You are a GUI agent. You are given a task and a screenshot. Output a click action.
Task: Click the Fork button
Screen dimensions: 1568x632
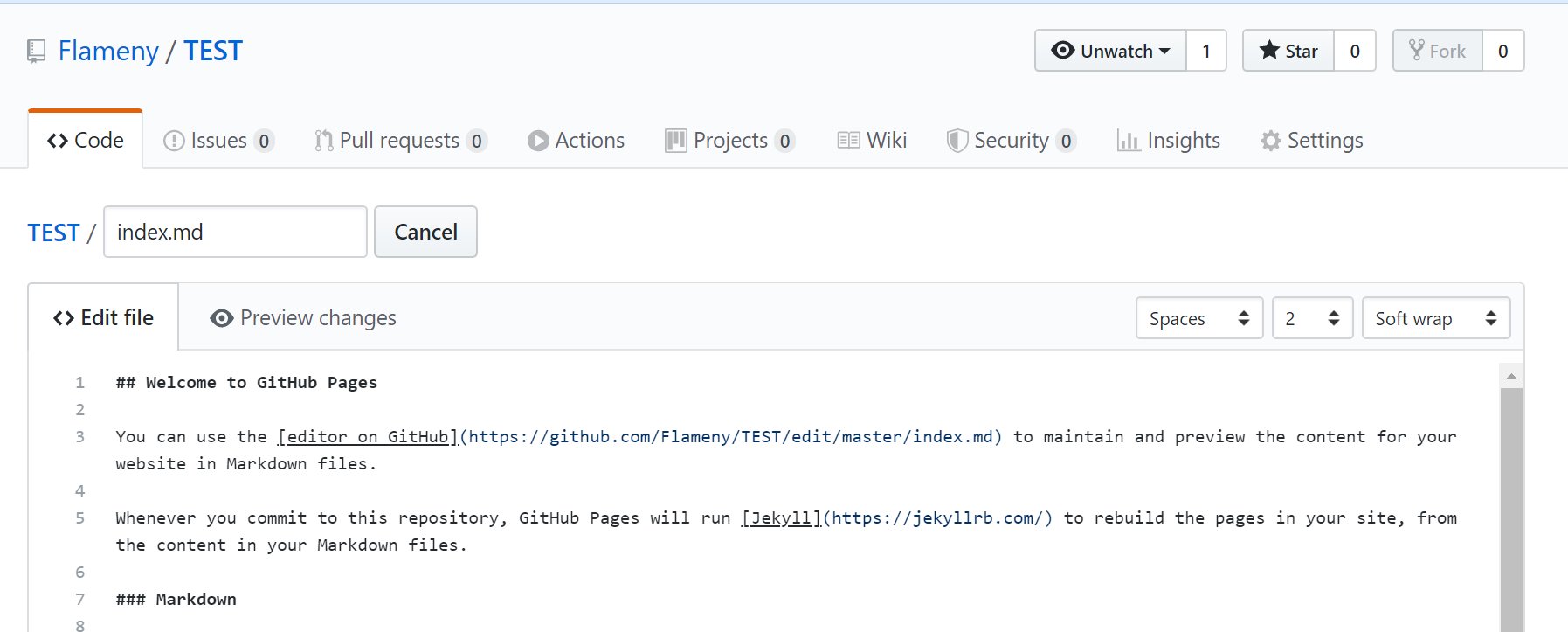pyautogui.click(x=1438, y=51)
